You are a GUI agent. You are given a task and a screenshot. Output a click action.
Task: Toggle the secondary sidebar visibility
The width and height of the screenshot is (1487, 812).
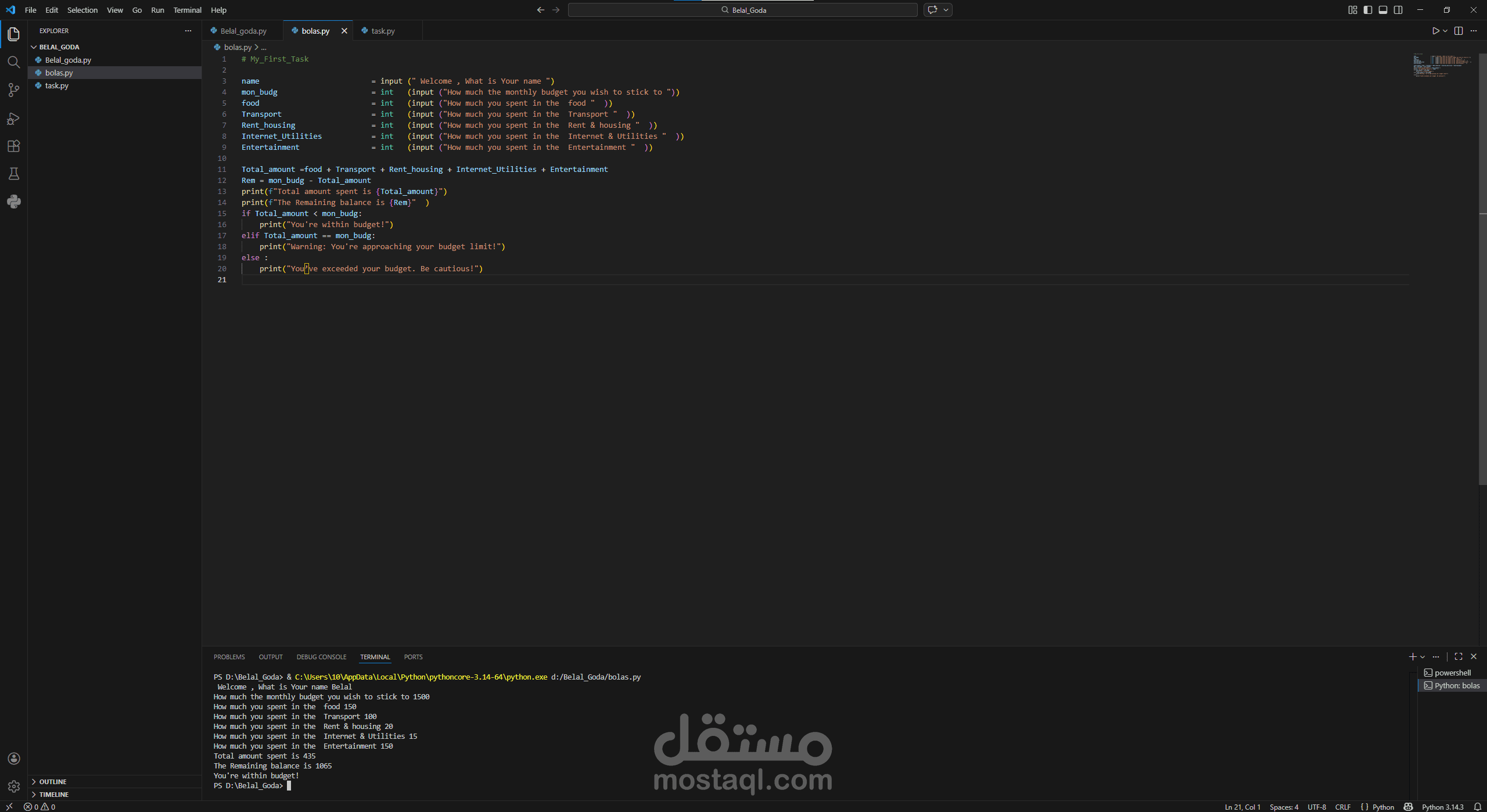1398,10
